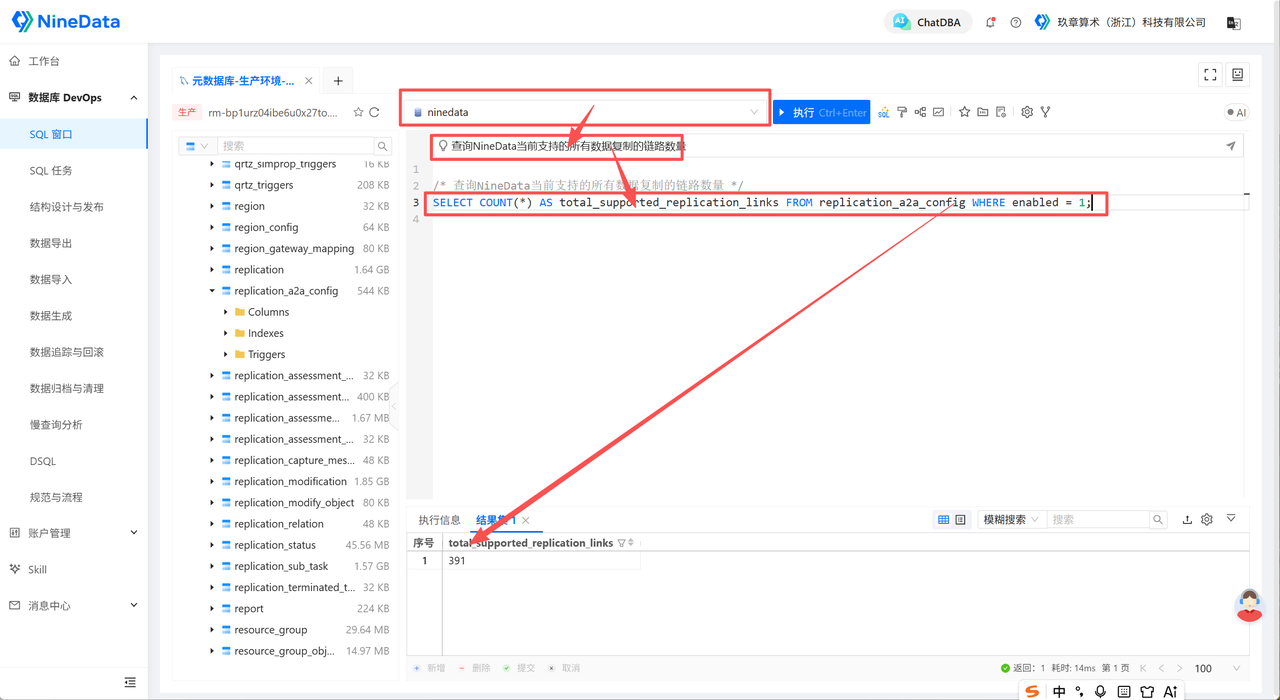Open the 模糊搜索 search mode dropdown
This screenshot has height=700, width=1280.
pos(1011,520)
